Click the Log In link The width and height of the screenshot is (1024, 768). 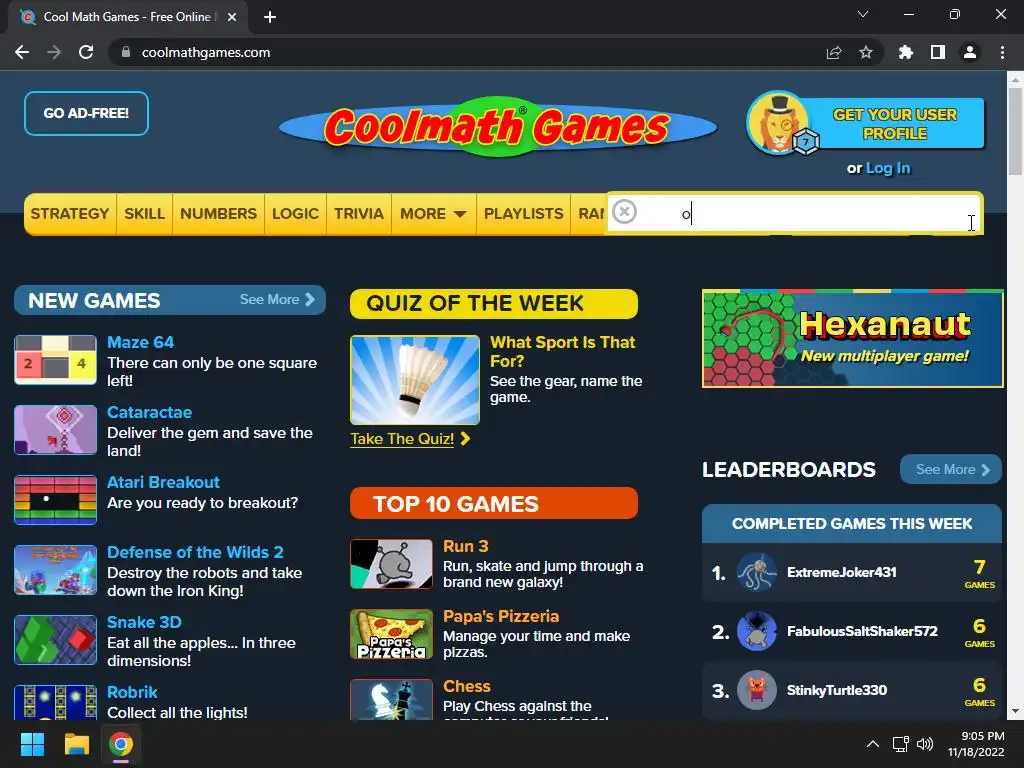click(x=888, y=168)
